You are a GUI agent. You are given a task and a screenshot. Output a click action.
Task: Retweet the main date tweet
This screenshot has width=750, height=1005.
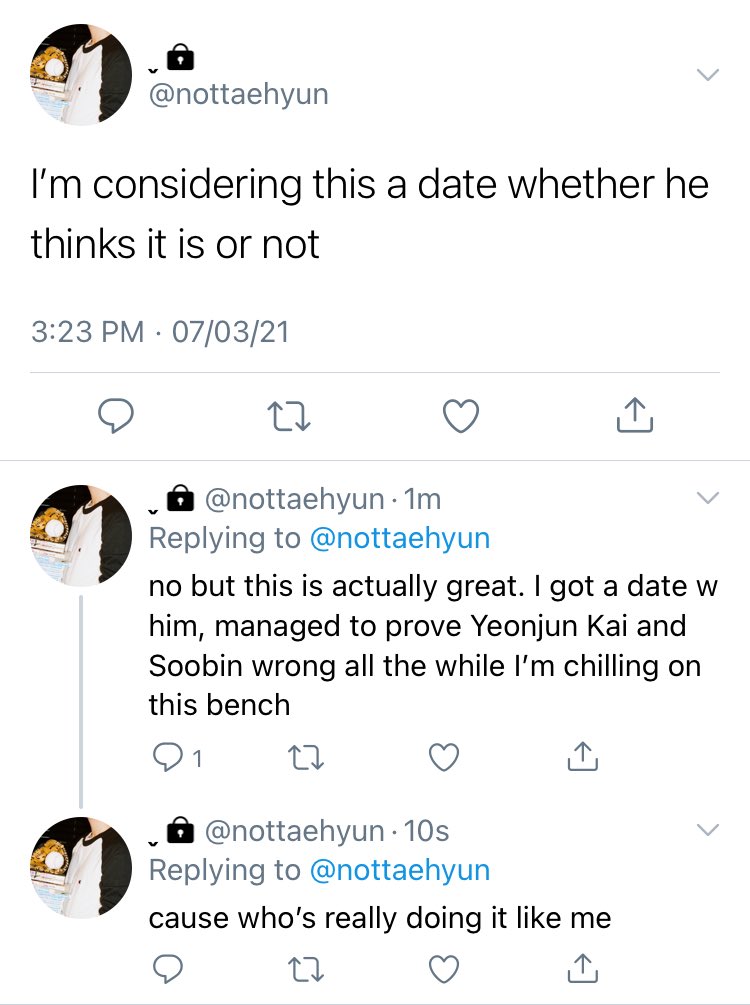pyautogui.click(x=288, y=415)
